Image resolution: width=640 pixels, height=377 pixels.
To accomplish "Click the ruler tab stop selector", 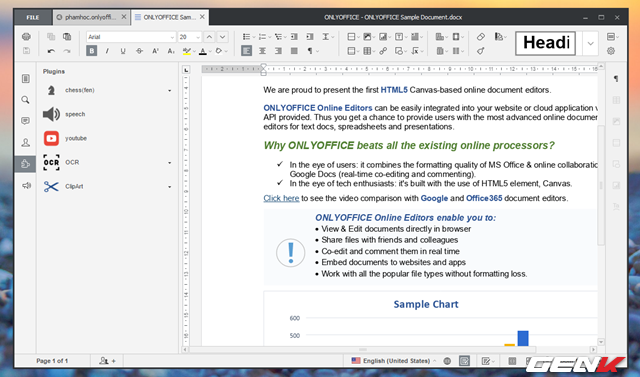I will (186, 70).
